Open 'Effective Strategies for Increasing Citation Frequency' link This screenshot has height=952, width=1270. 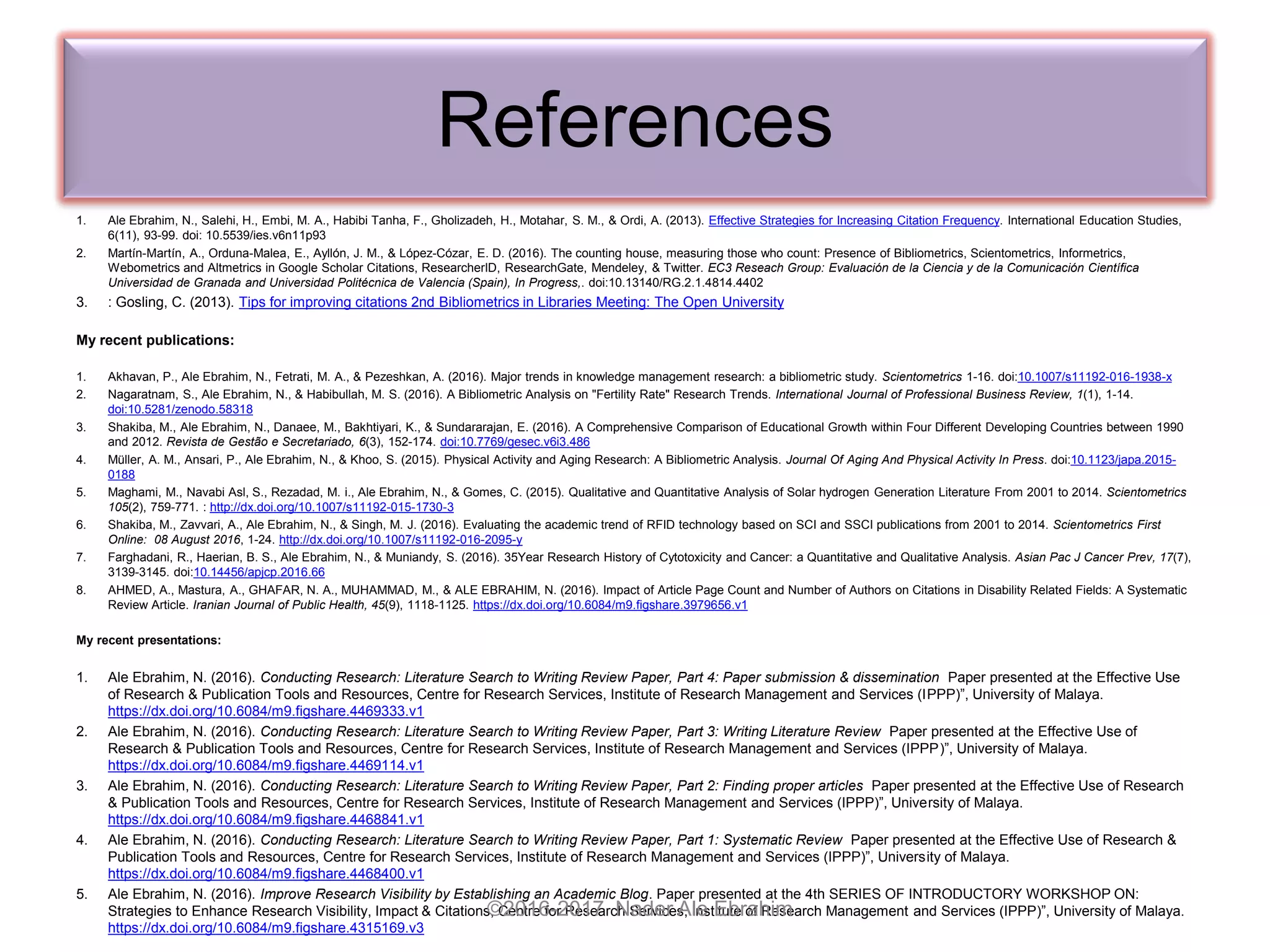click(x=854, y=221)
